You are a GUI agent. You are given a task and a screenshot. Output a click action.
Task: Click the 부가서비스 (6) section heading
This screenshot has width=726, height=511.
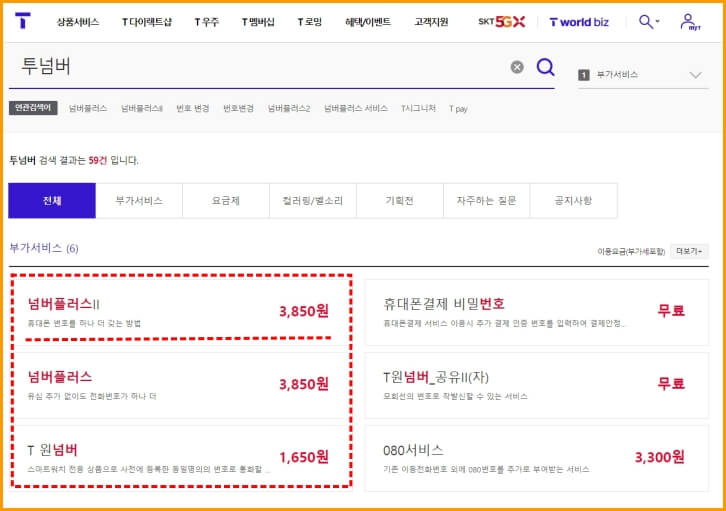point(44,248)
